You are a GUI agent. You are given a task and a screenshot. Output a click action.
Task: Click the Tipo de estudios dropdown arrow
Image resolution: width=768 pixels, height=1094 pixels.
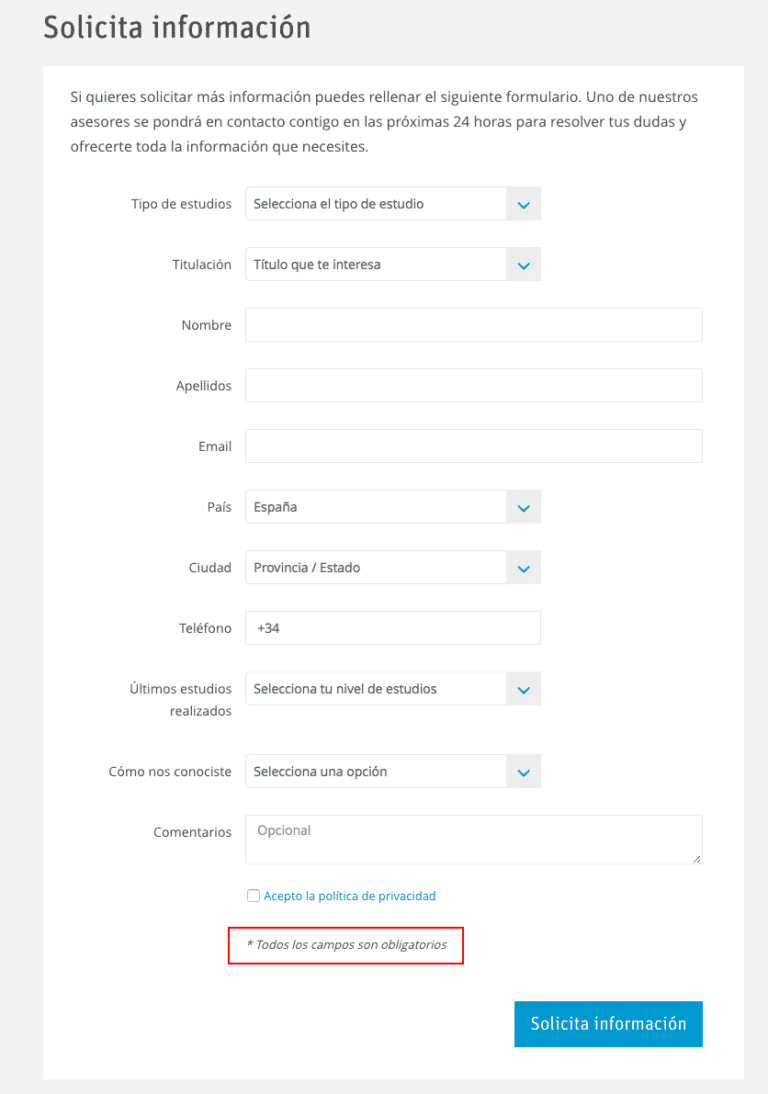coord(522,203)
